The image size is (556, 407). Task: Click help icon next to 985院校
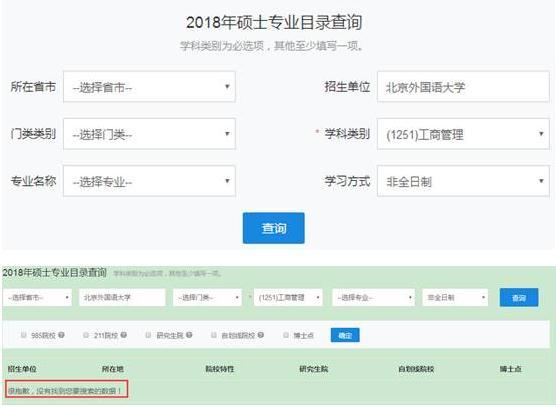61,335
